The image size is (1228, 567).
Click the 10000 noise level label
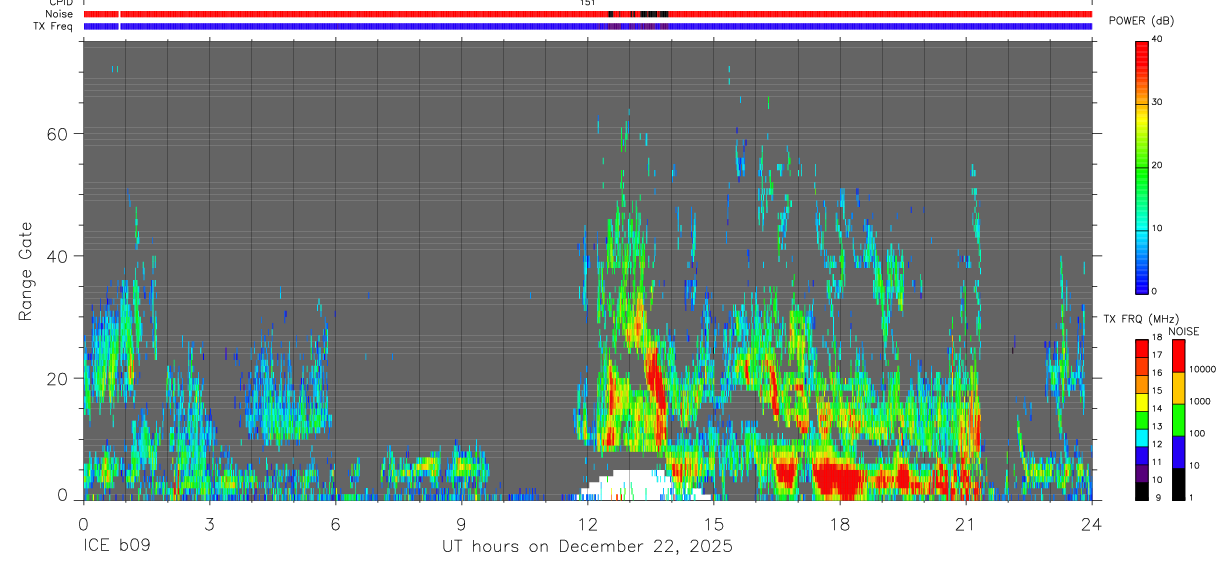pos(1201,369)
